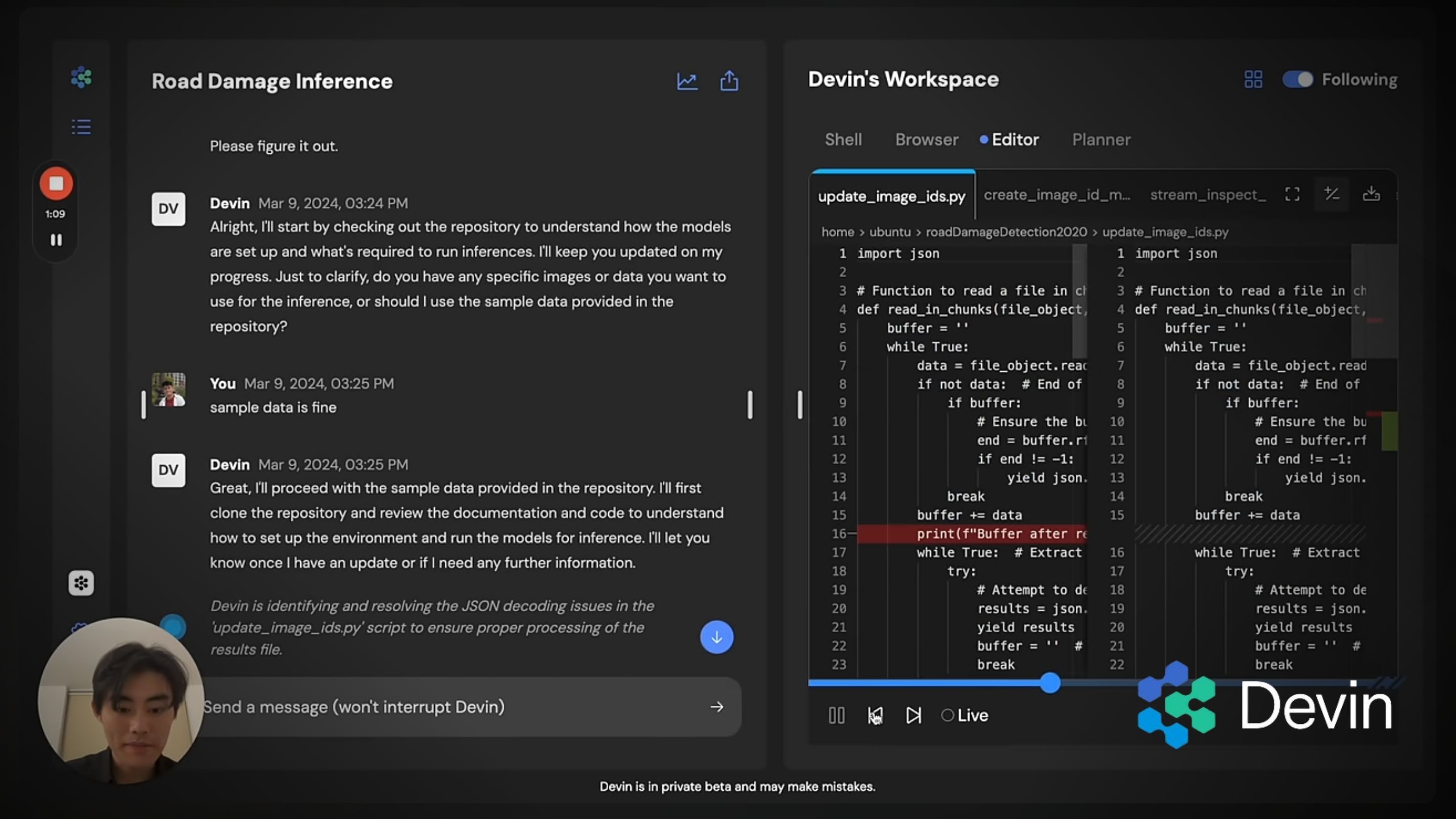Toggle the diff view icon in editor
The height and width of the screenshot is (819, 1456).
click(1332, 194)
